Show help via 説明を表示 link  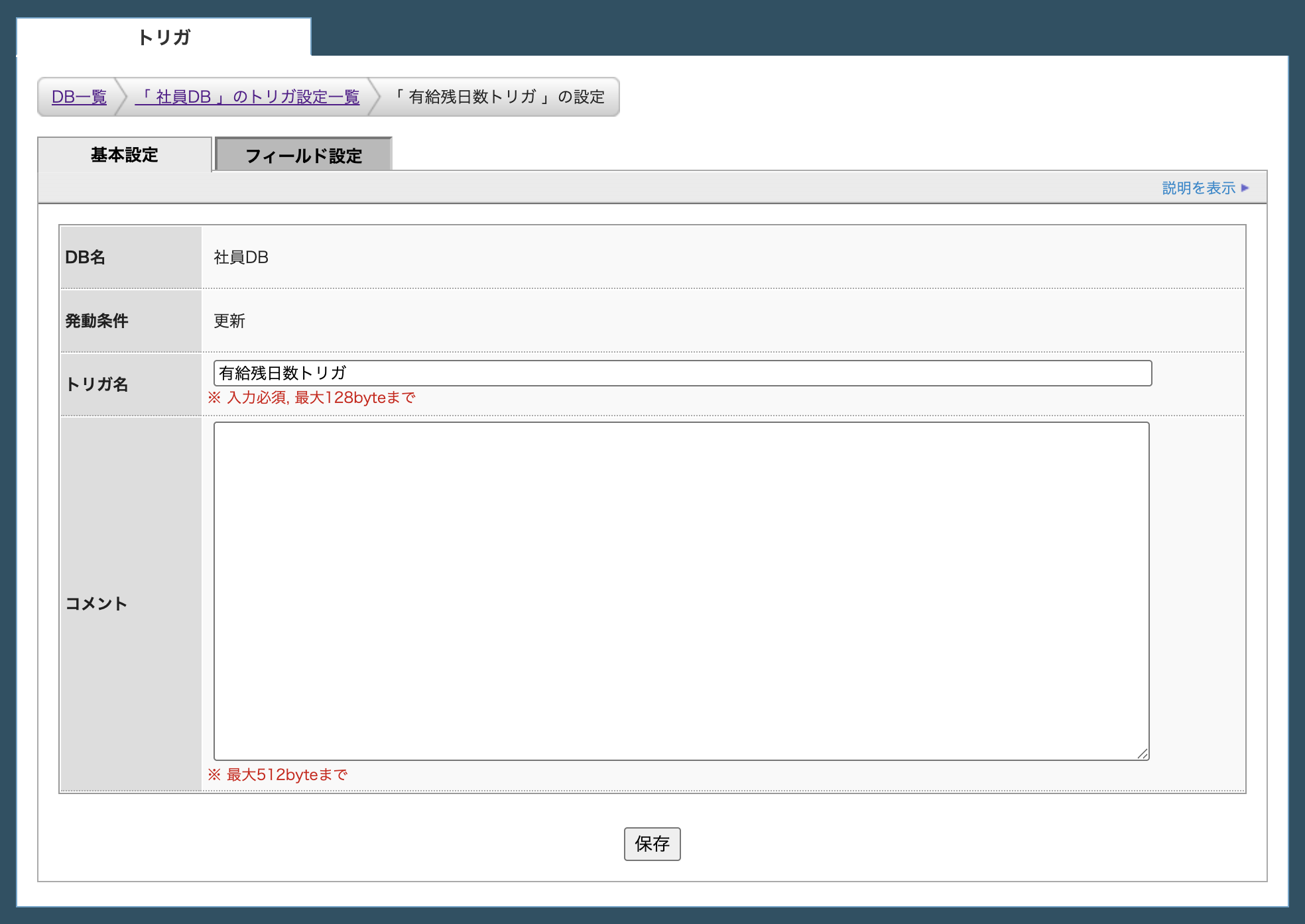click(1198, 188)
